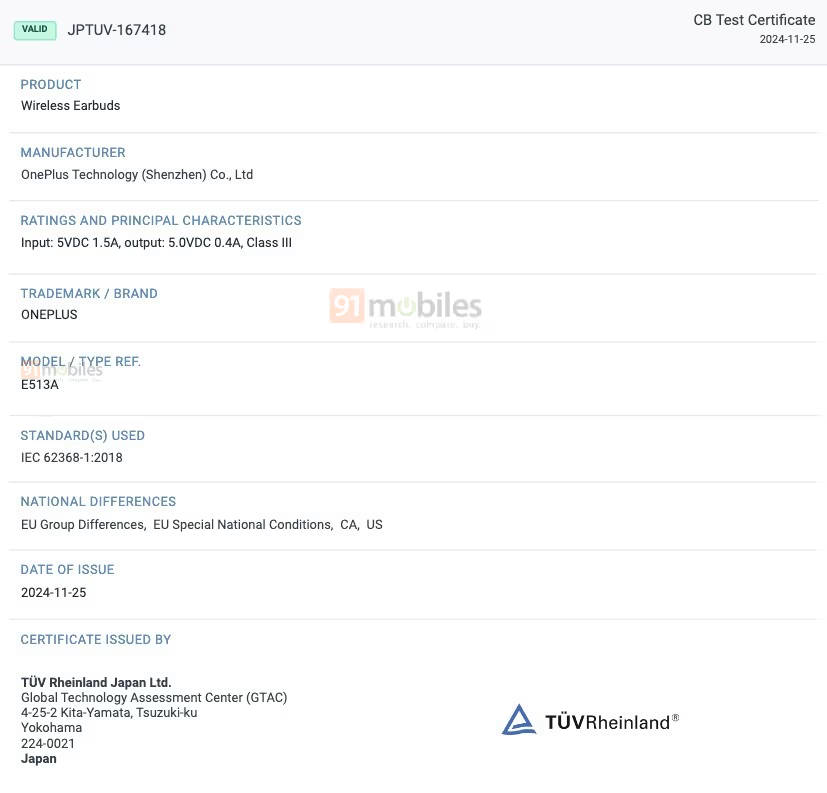Select the Yokohama city line
This screenshot has height=793, width=827.
[52, 728]
